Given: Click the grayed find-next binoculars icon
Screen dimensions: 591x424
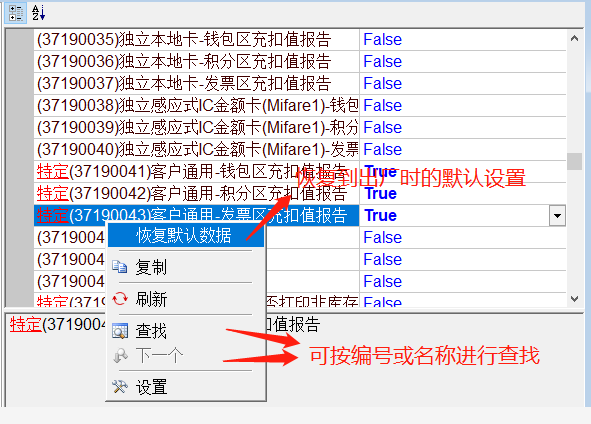Looking at the screenshot, I should pyautogui.click(x=120, y=355).
